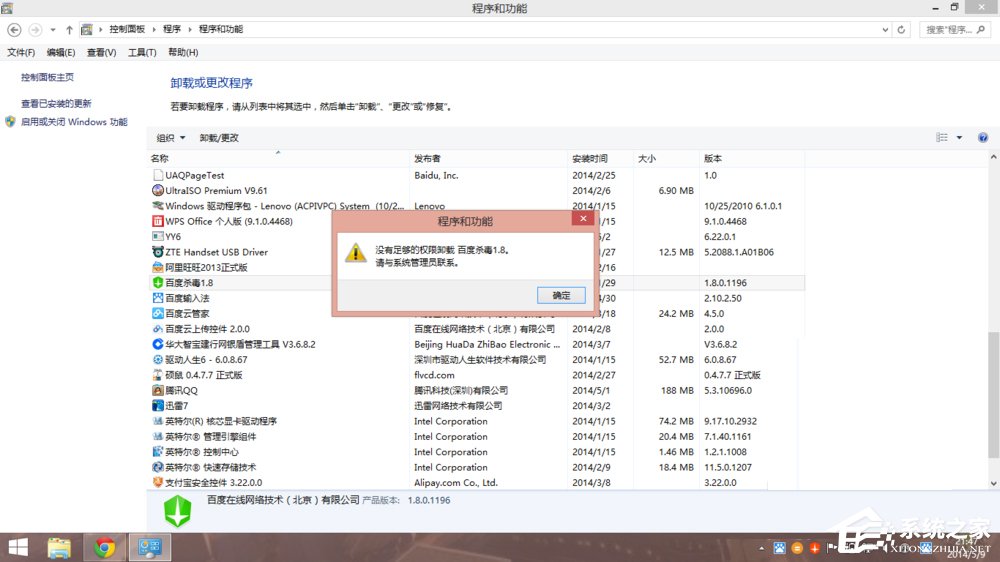The height and width of the screenshot is (562, 1000).
Task: Select 英特尔® 管理引擎组件 row
Action: (477, 436)
